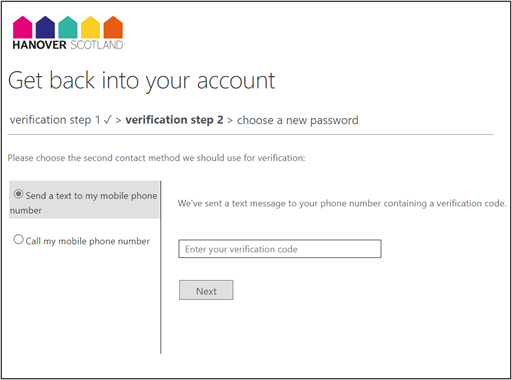Image resolution: width=512 pixels, height=380 pixels.
Task: Click the orange house logo icon
Action: point(113,27)
